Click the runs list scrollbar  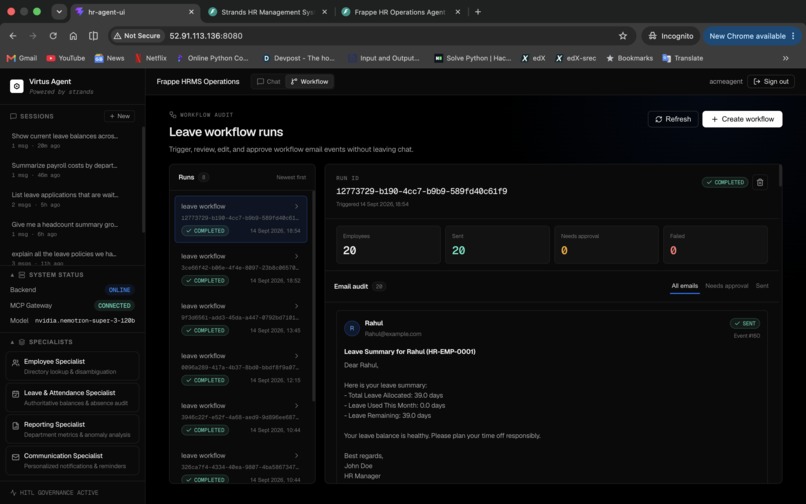[x=313, y=298]
